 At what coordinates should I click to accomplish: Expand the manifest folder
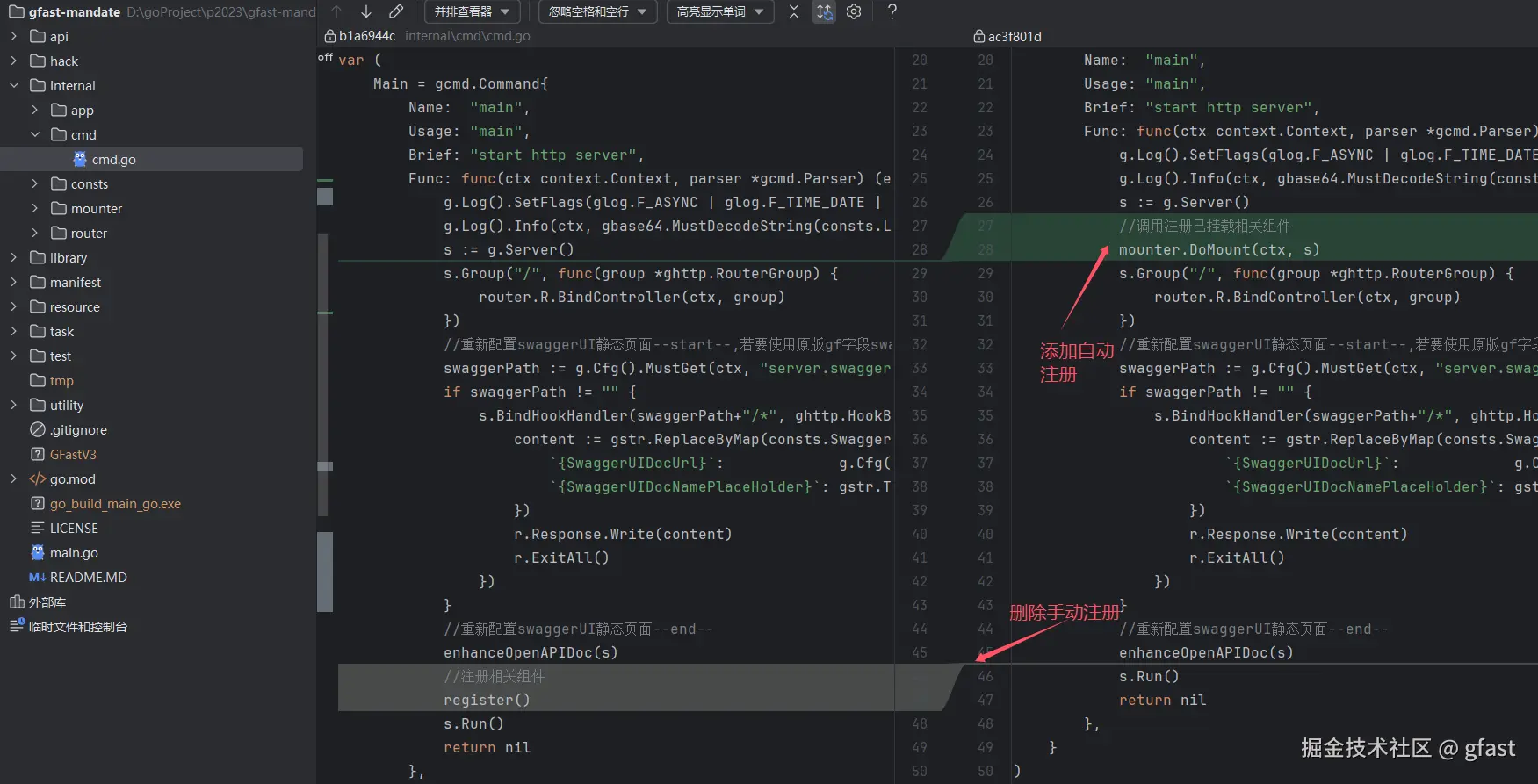click(13, 282)
